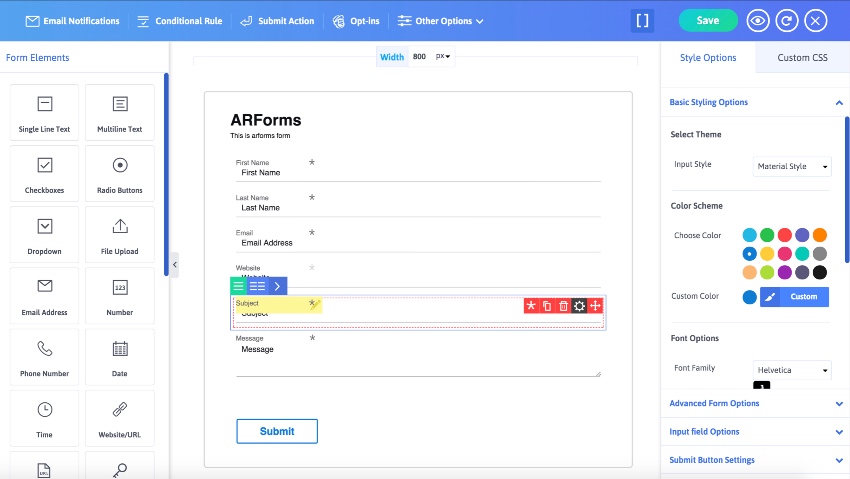Edit the Subject label with pencil
850x479 pixels.
(x=315, y=305)
